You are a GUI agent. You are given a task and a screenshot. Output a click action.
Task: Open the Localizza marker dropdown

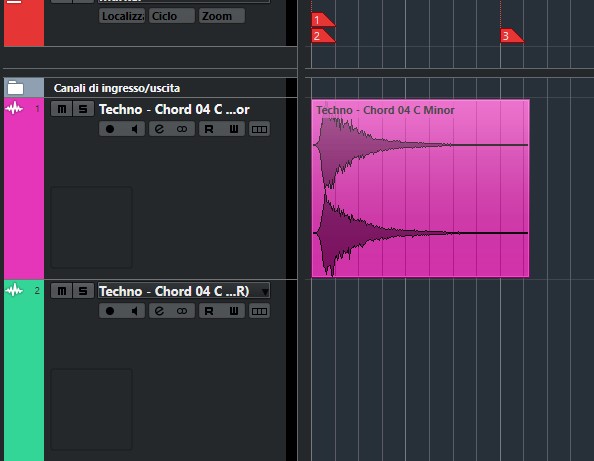122,16
